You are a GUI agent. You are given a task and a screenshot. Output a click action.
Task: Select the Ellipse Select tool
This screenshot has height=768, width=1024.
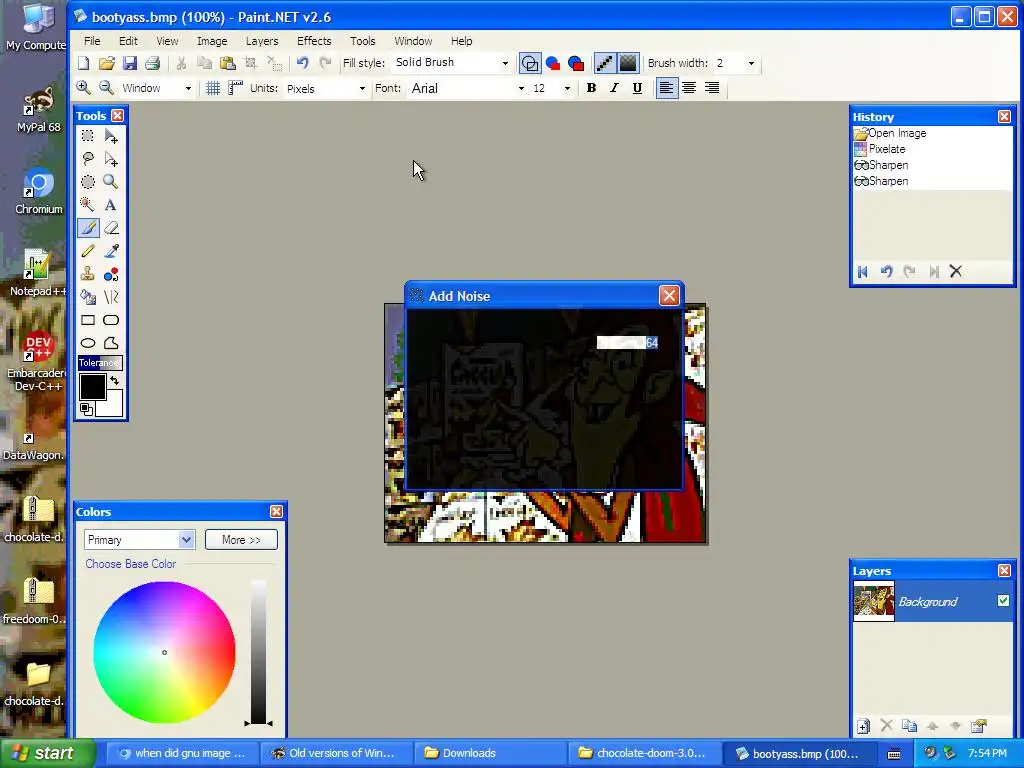pos(88,182)
